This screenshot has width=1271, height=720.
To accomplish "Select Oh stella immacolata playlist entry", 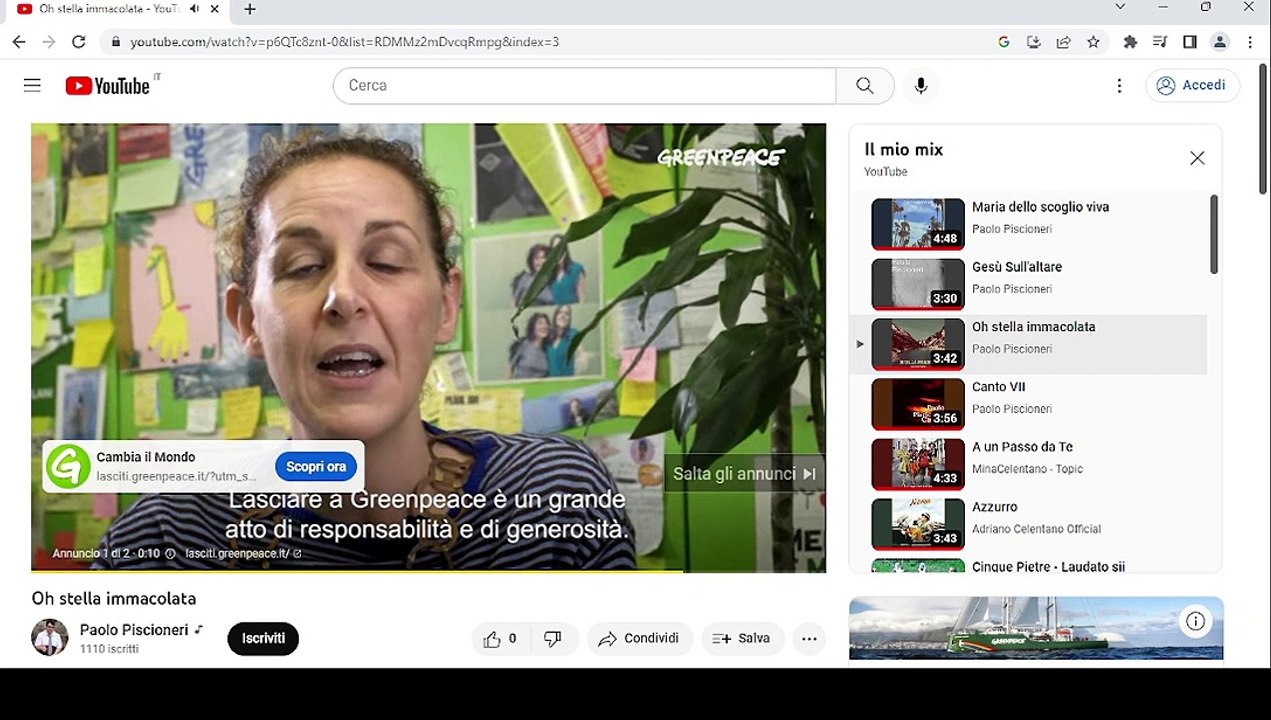I will click(x=1028, y=344).
